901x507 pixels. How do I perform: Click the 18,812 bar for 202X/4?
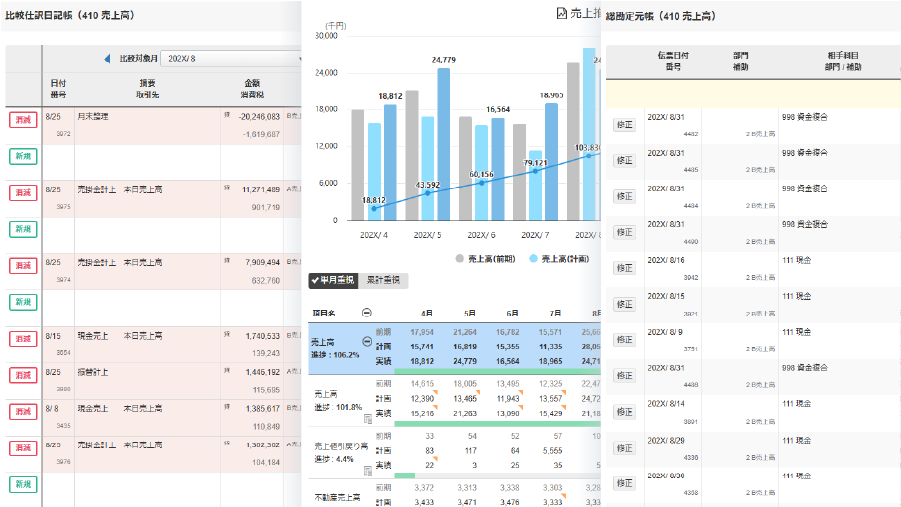(390, 160)
